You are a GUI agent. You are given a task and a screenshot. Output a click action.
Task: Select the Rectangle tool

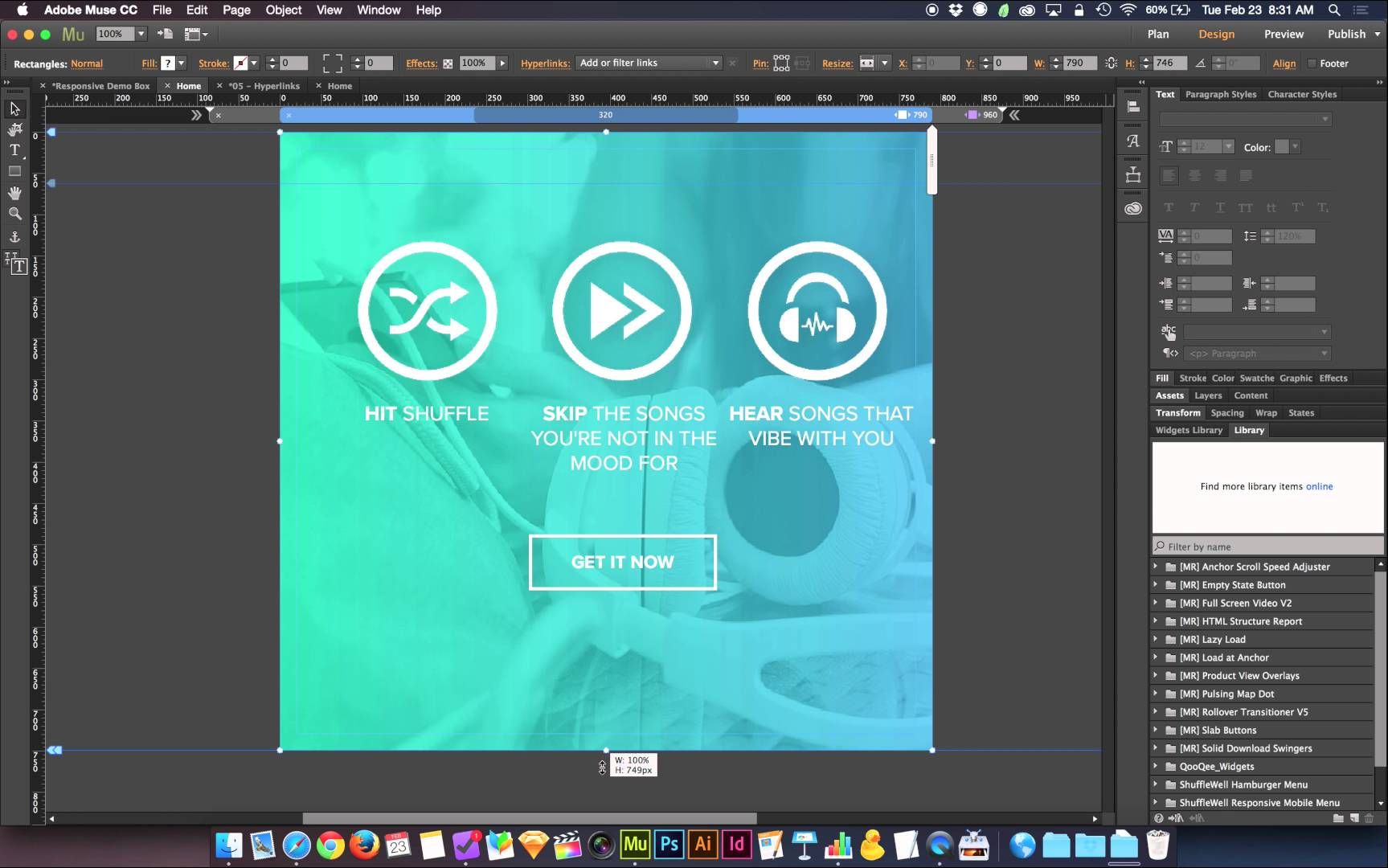[14, 171]
